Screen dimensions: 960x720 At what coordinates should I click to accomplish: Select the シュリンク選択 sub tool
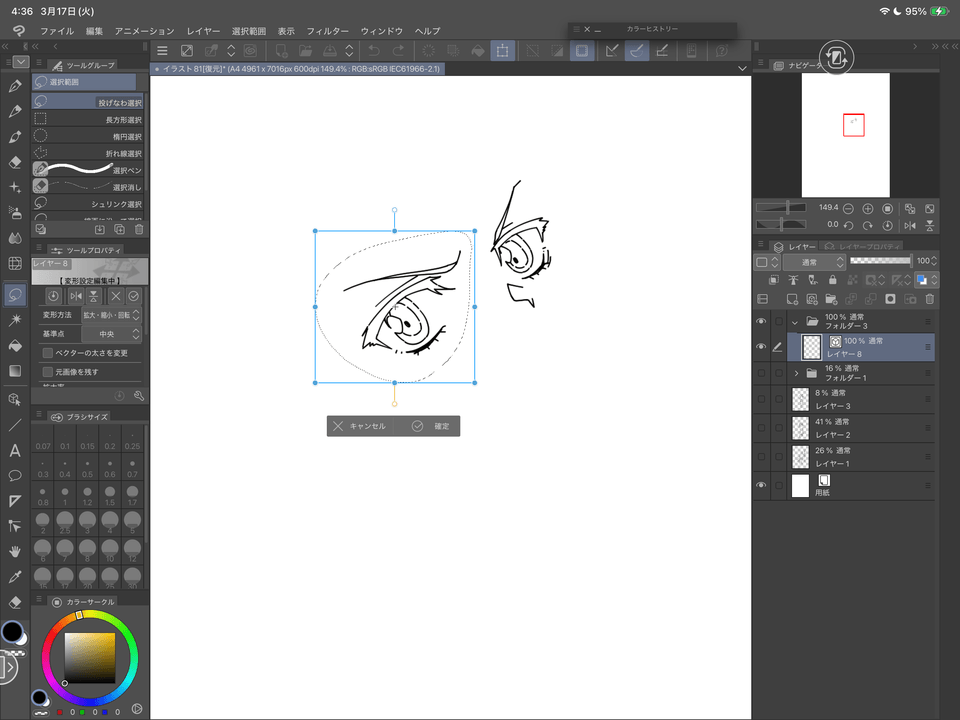point(88,203)
